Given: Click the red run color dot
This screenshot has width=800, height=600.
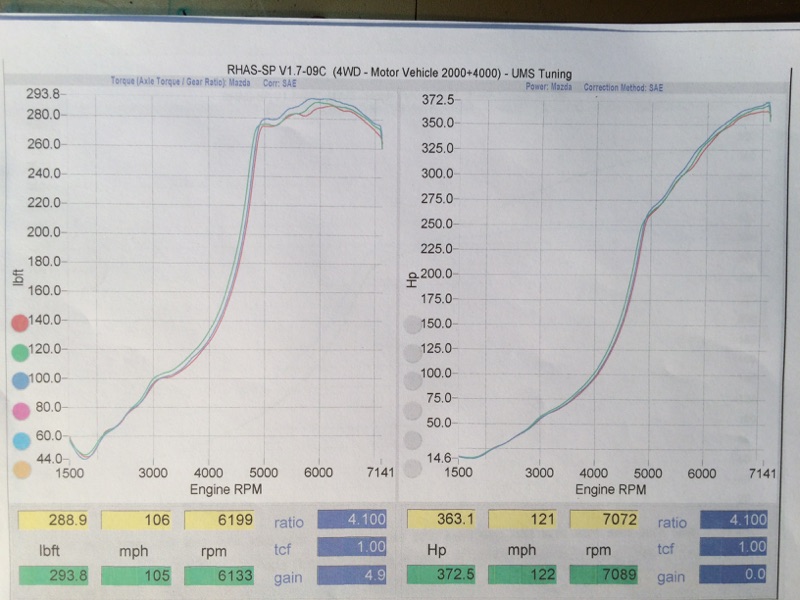Looking at the screenshot, I should click(20, 323).
